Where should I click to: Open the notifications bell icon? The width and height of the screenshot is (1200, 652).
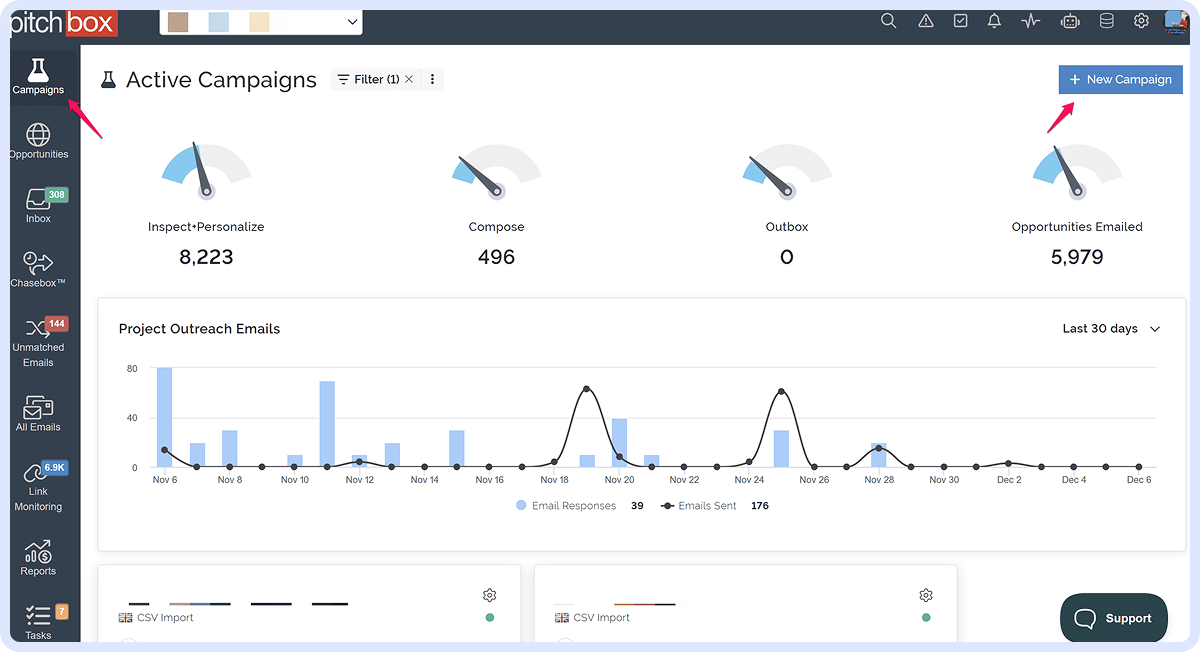point(994,21)
